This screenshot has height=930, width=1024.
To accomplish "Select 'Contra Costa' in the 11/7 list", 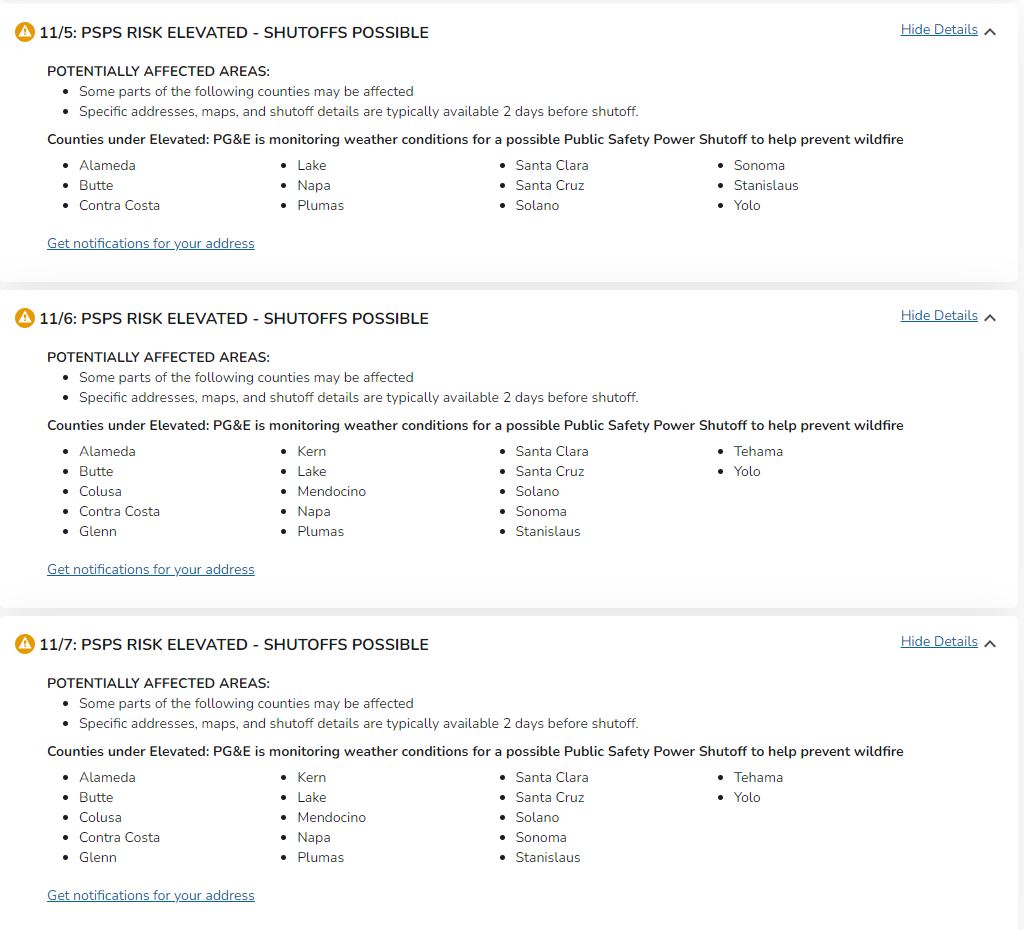I will coord(120,837).
